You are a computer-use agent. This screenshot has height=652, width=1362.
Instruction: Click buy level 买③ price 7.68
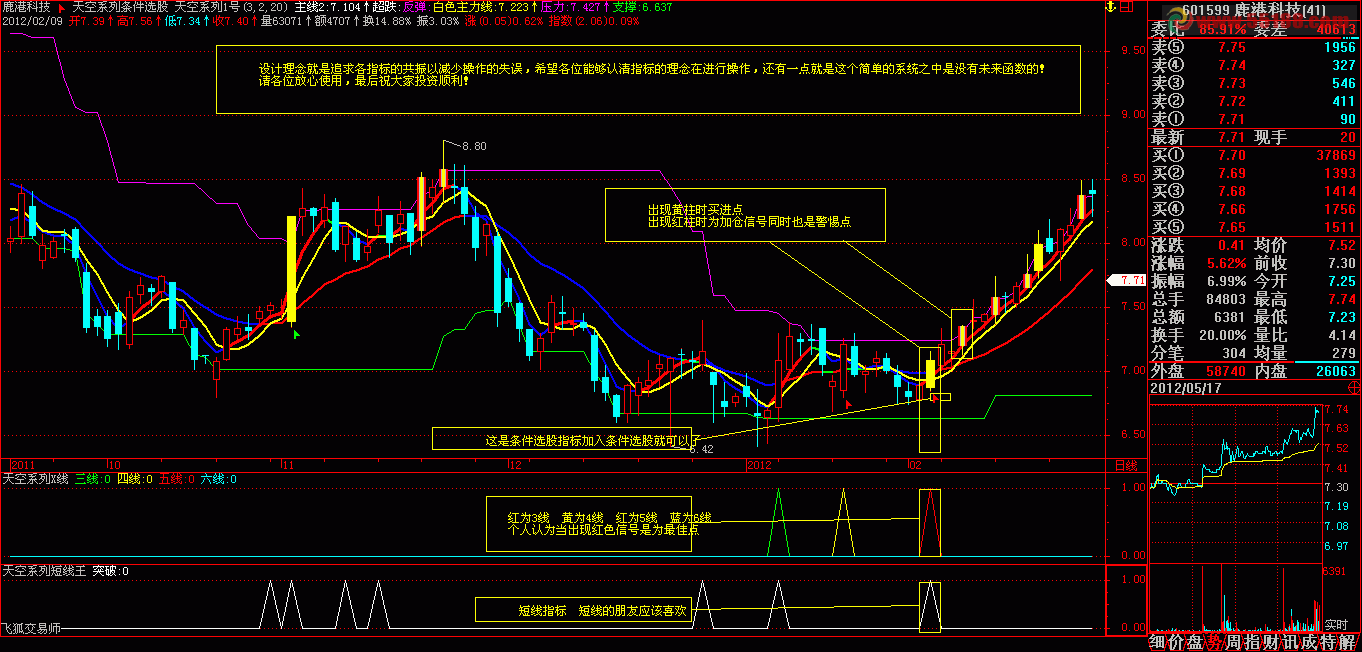click(1231, 191)
